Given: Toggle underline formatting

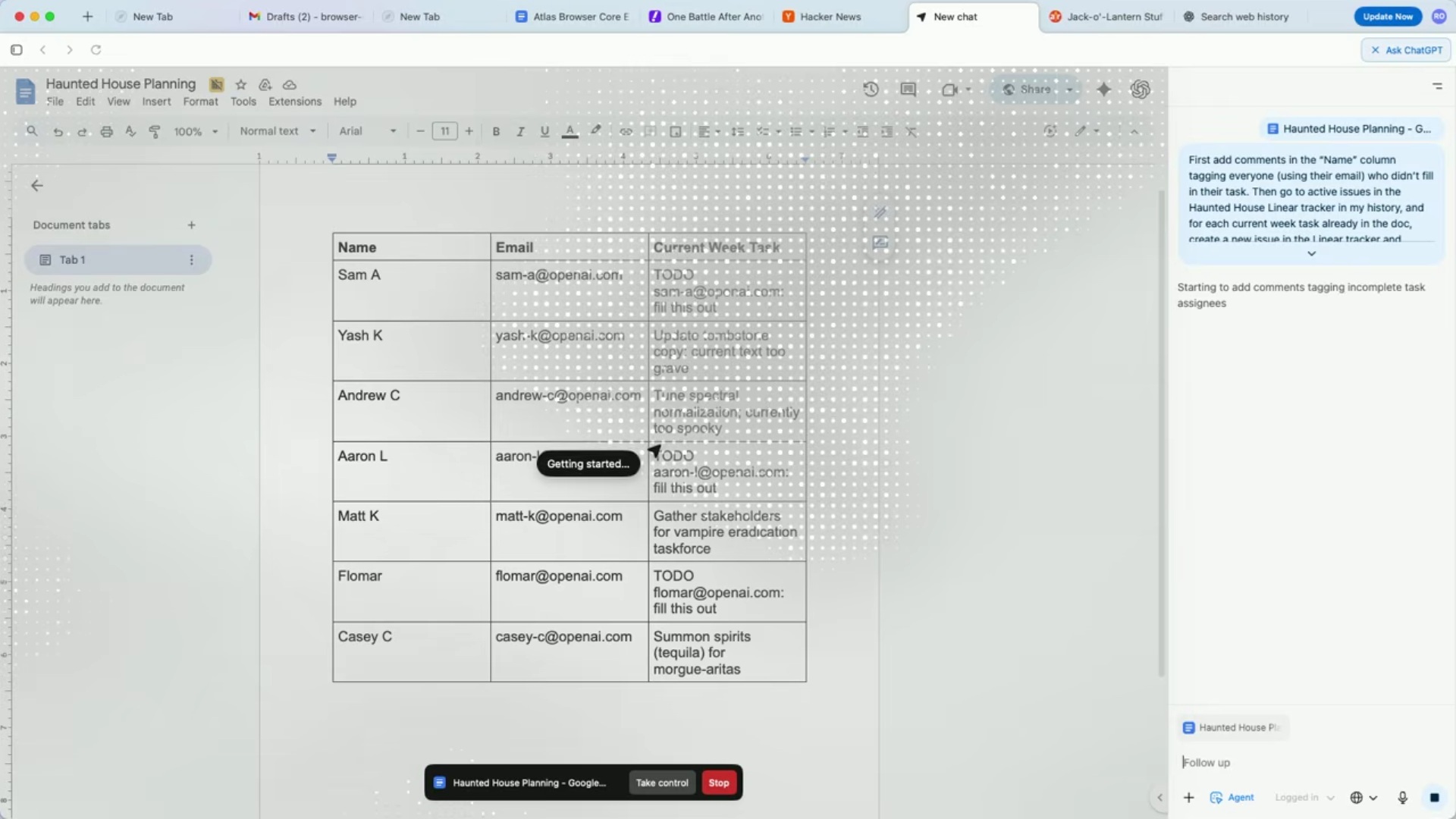Looking at the screenshot, I should point(544,131).
